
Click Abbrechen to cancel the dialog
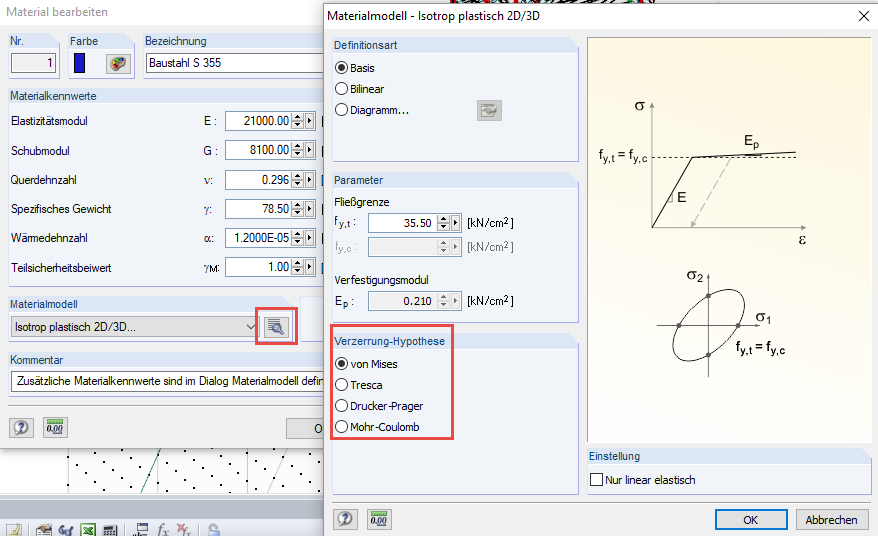click(x=832, y=520)
